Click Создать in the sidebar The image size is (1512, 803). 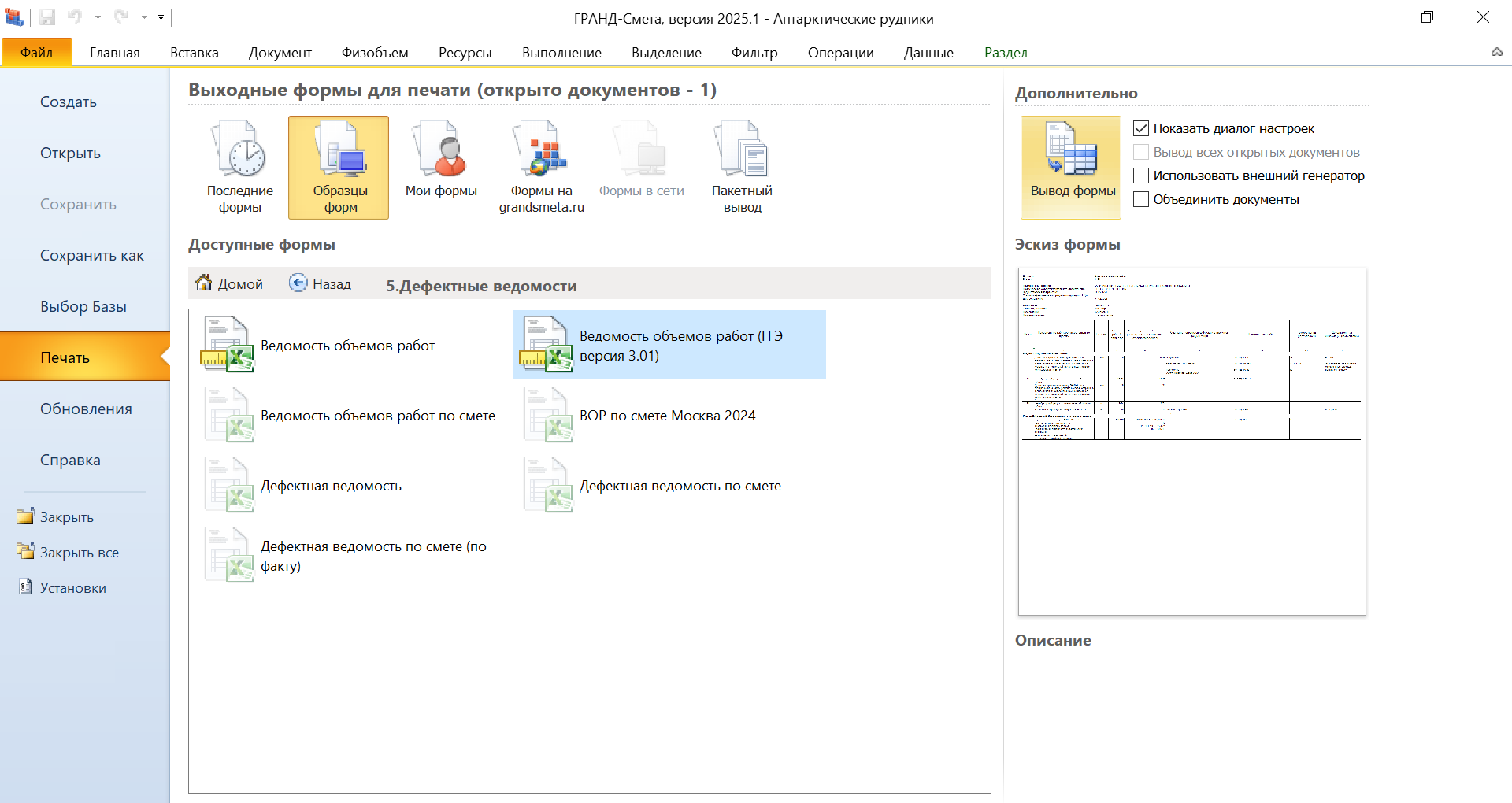(85, 102)
